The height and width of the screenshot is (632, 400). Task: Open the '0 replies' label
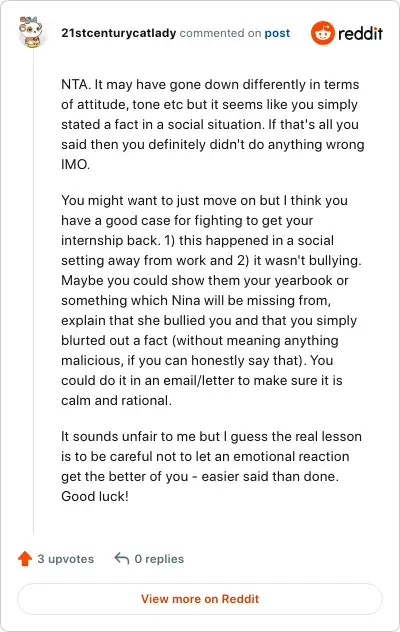[159, 559]
